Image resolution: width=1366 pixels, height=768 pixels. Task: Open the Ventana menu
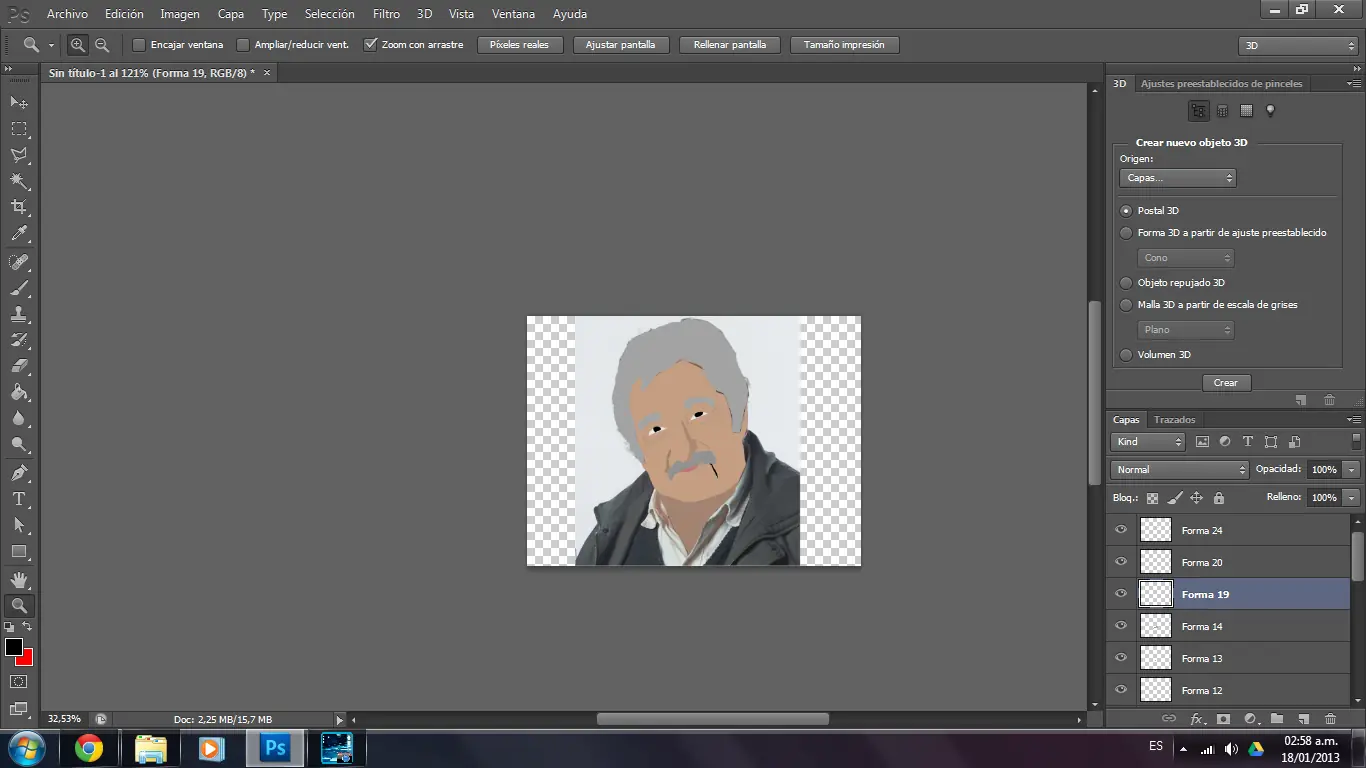click(x=513, y=14)
